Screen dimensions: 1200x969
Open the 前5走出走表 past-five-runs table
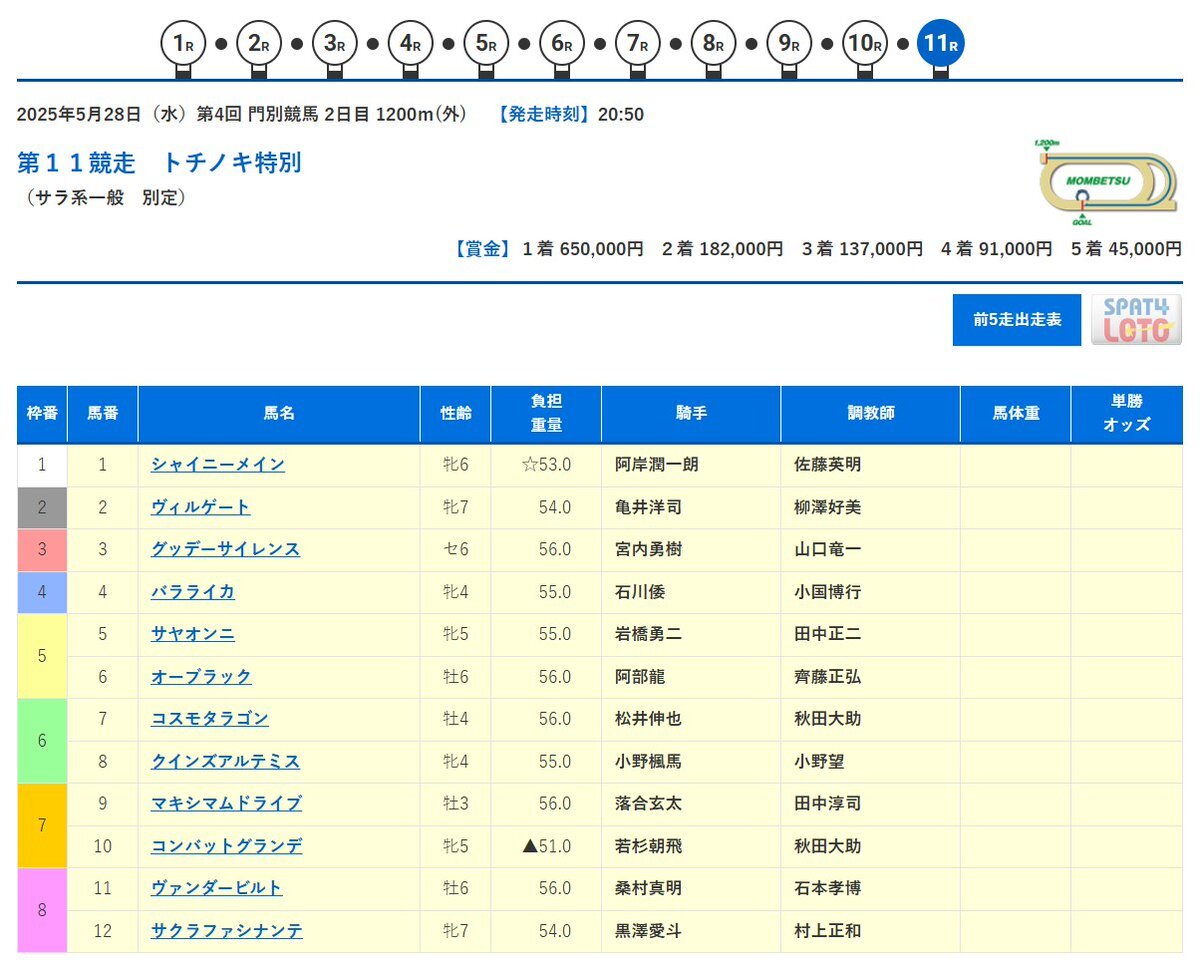pyautogui.click(x=1017, y=320)
